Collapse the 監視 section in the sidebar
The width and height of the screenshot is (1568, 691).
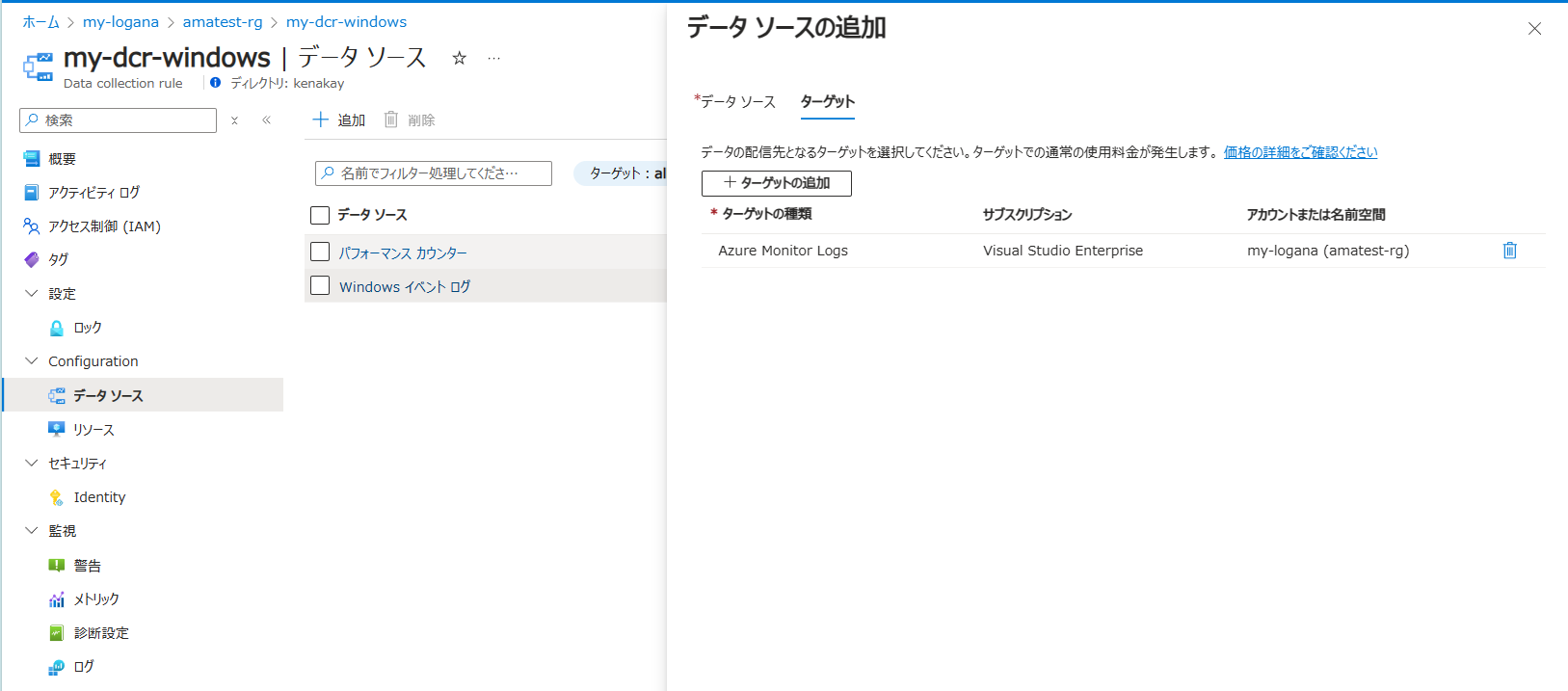(x=32, y=531)
